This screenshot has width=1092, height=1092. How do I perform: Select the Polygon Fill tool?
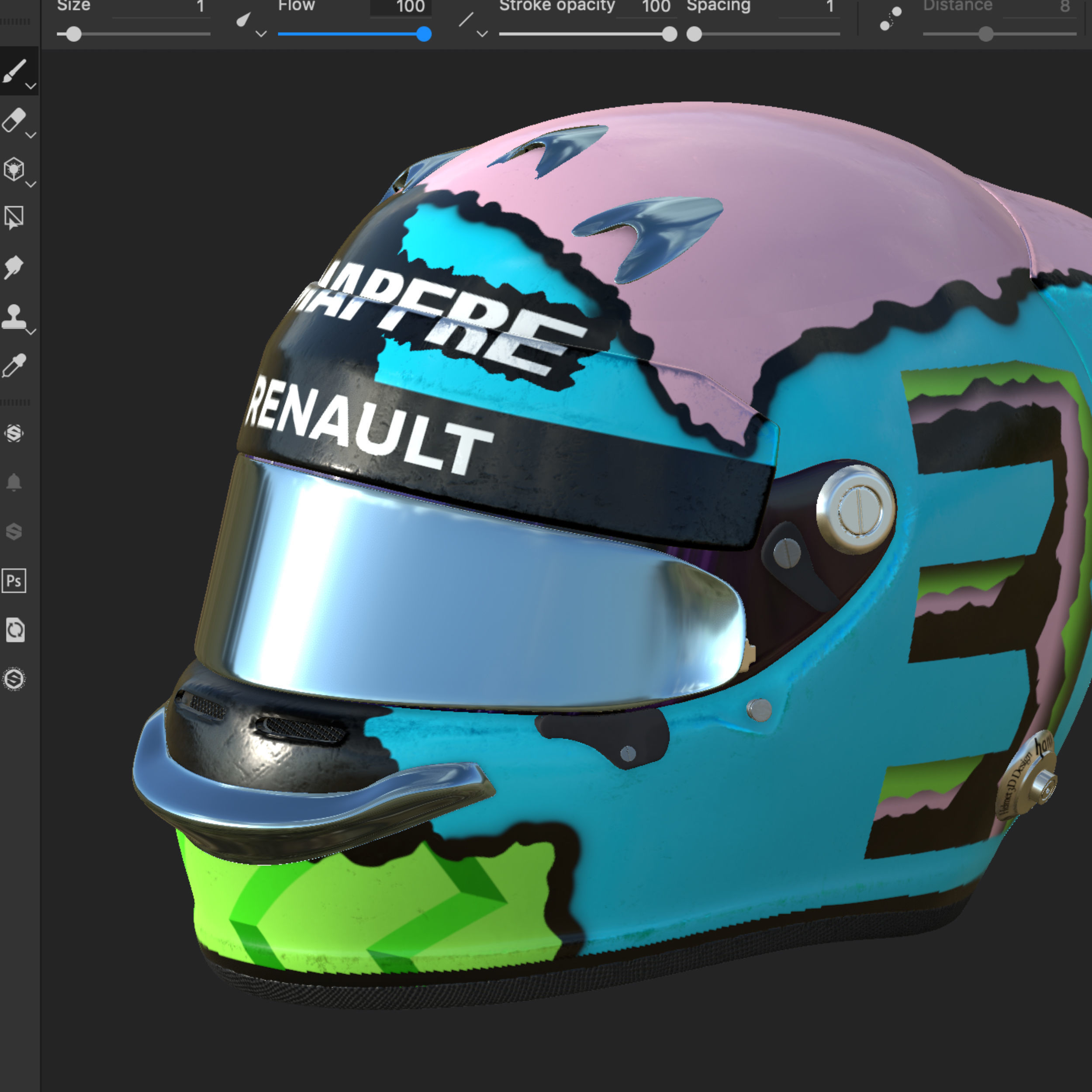[x=14, y=218]
